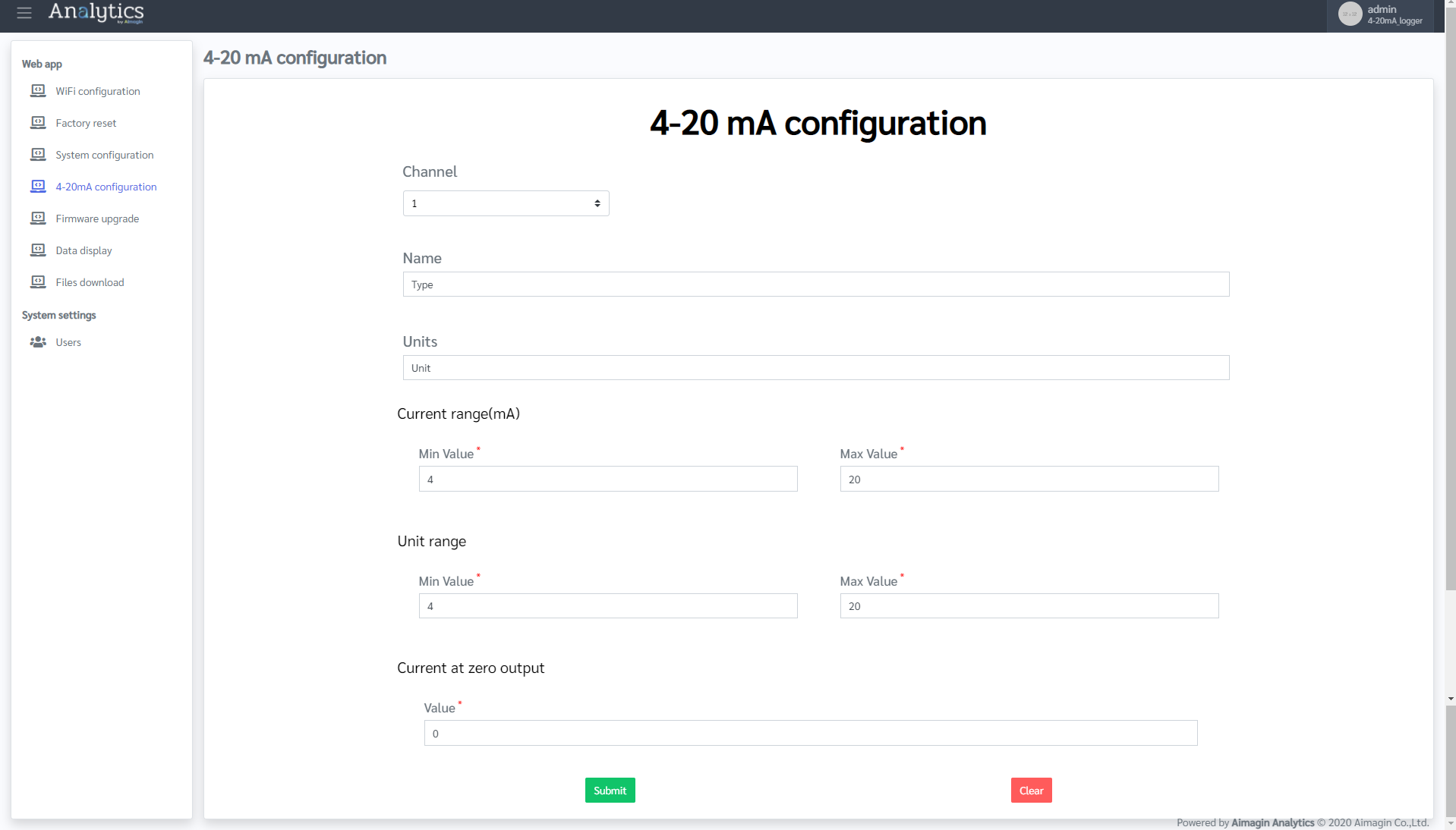1456x830 pixels.
Task: Click the Files download sidebar icon
Action: pos(38,282)
